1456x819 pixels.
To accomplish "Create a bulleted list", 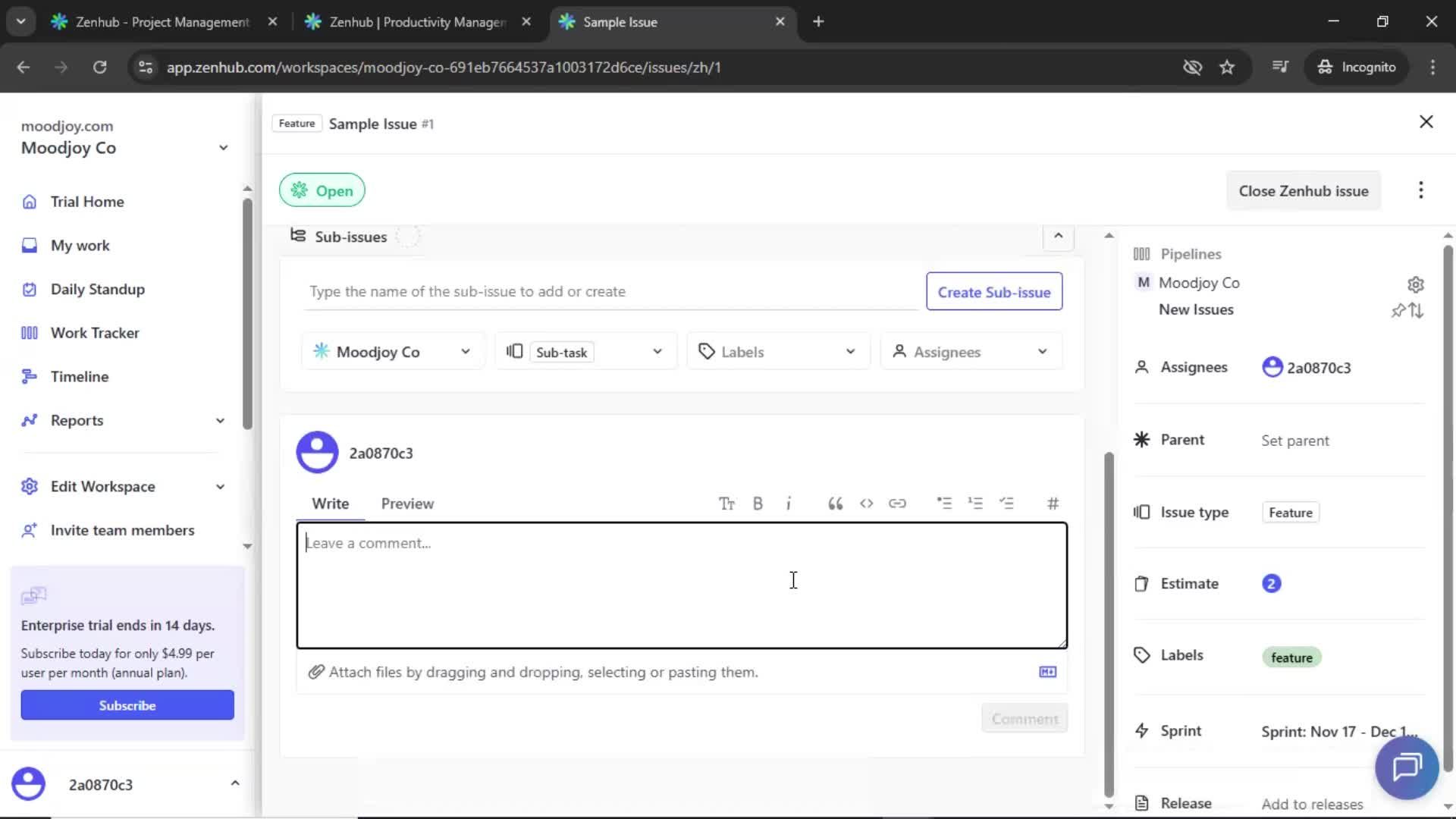I will tap(945, 503).
